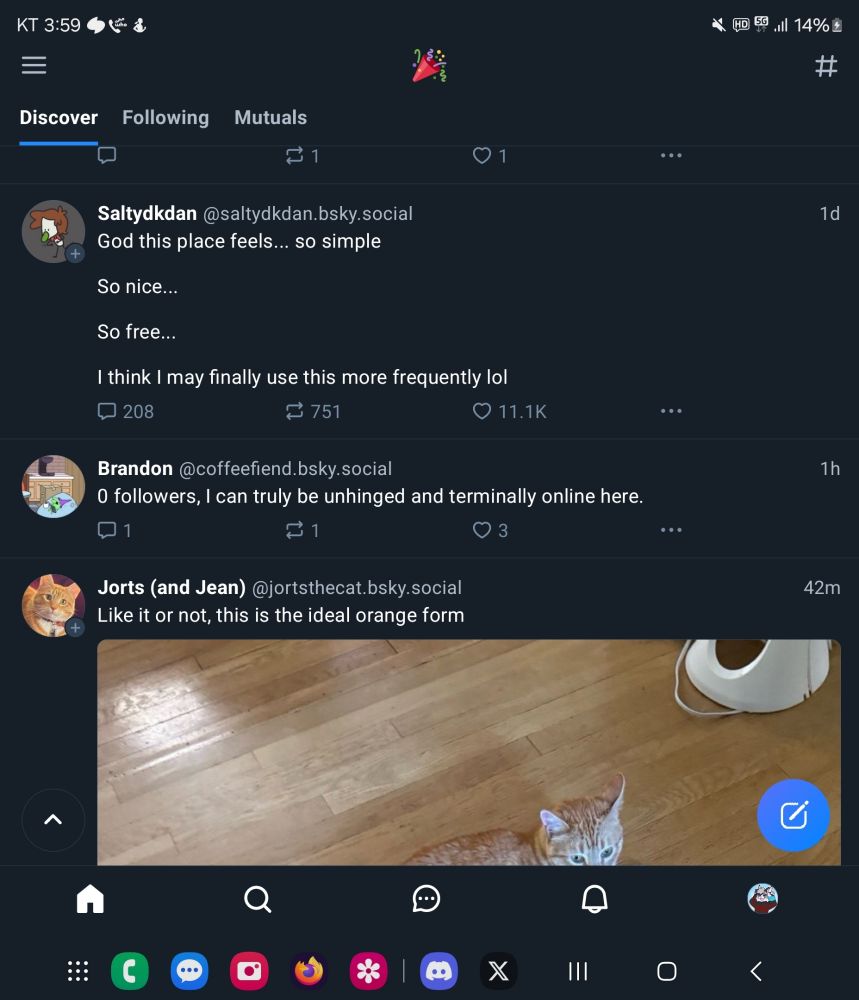The height and width of the screenshot is (1000, 859).
Task: Repost Saltydkdan's post with 751 reposts
Action: point(294,411)
